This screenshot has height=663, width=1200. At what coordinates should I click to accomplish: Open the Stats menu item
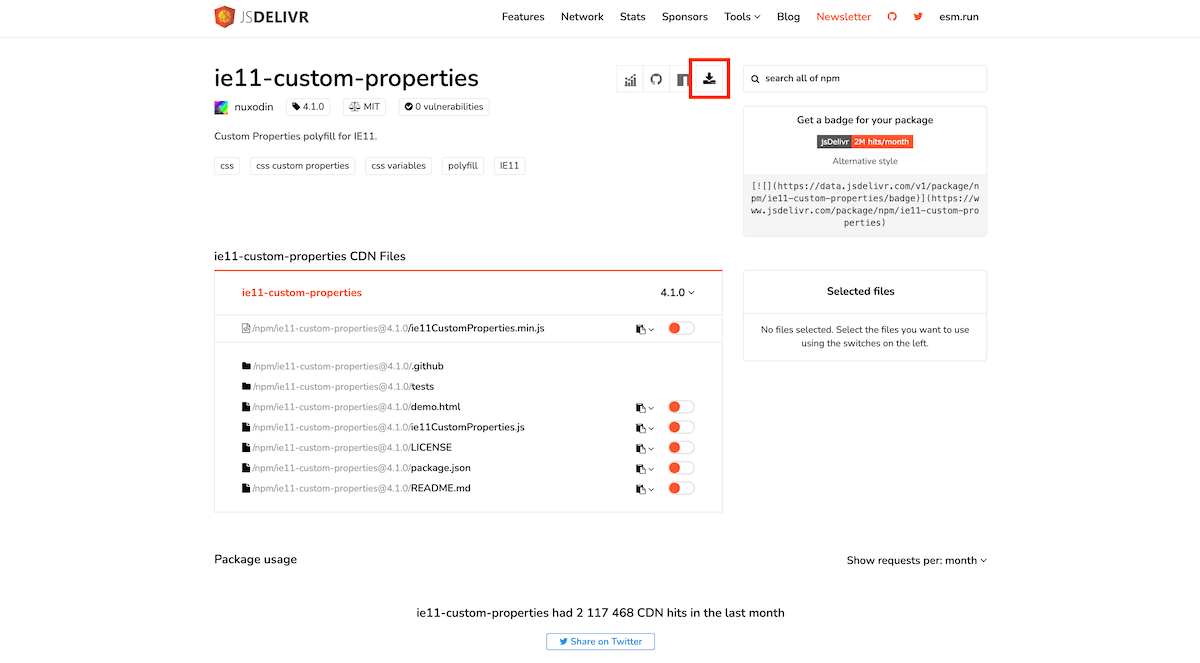pyautogui.click(x=633, y=17)
